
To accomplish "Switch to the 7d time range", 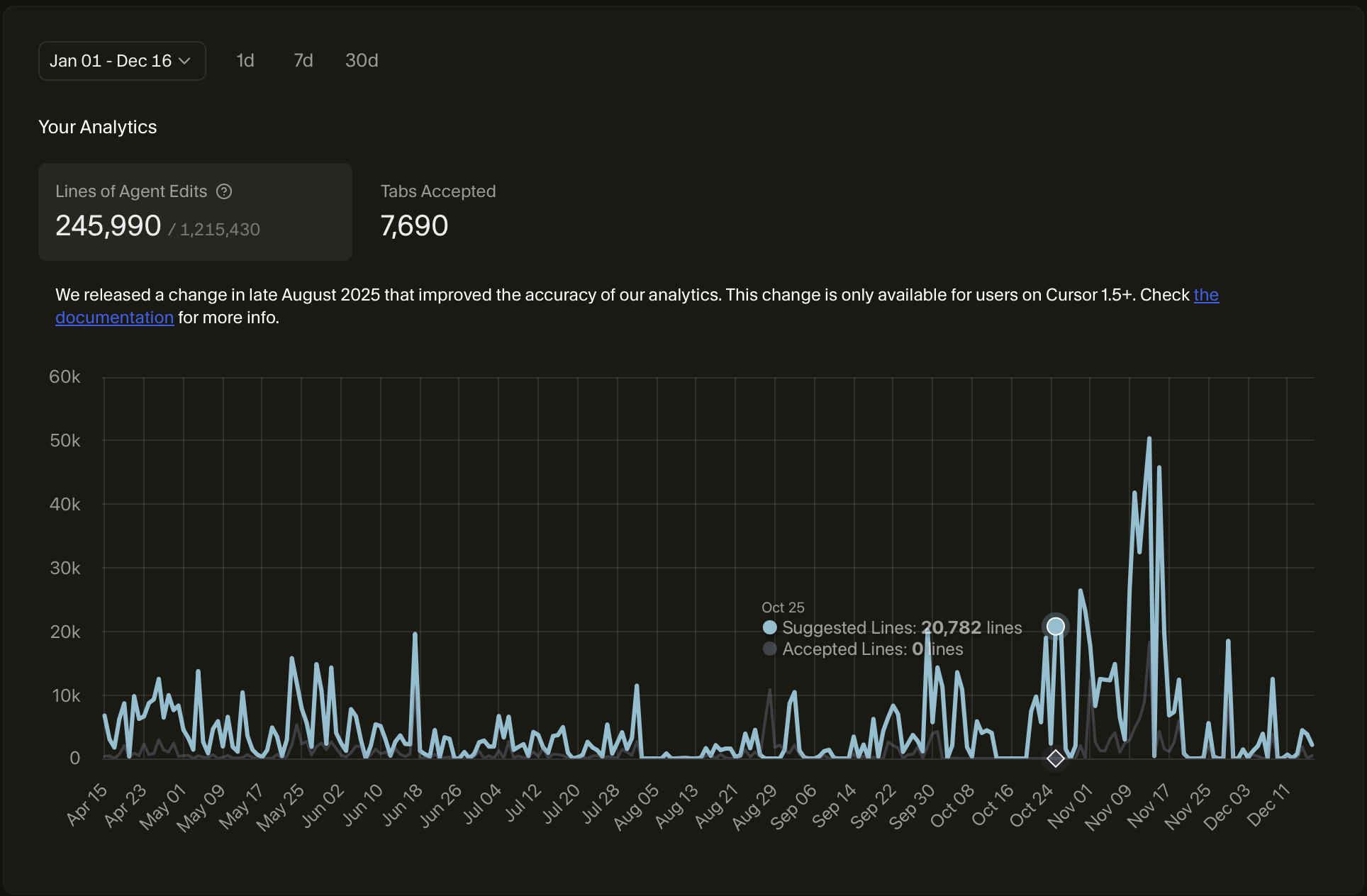I will click(303, 61).
